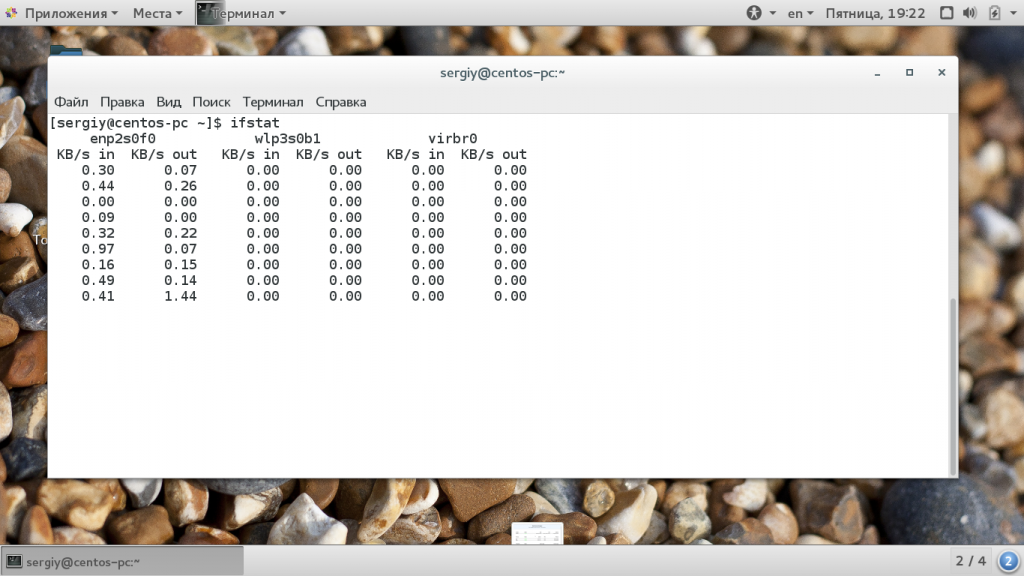
Task: Open the accessibility menu icon
Action: [x=754, y=13]
